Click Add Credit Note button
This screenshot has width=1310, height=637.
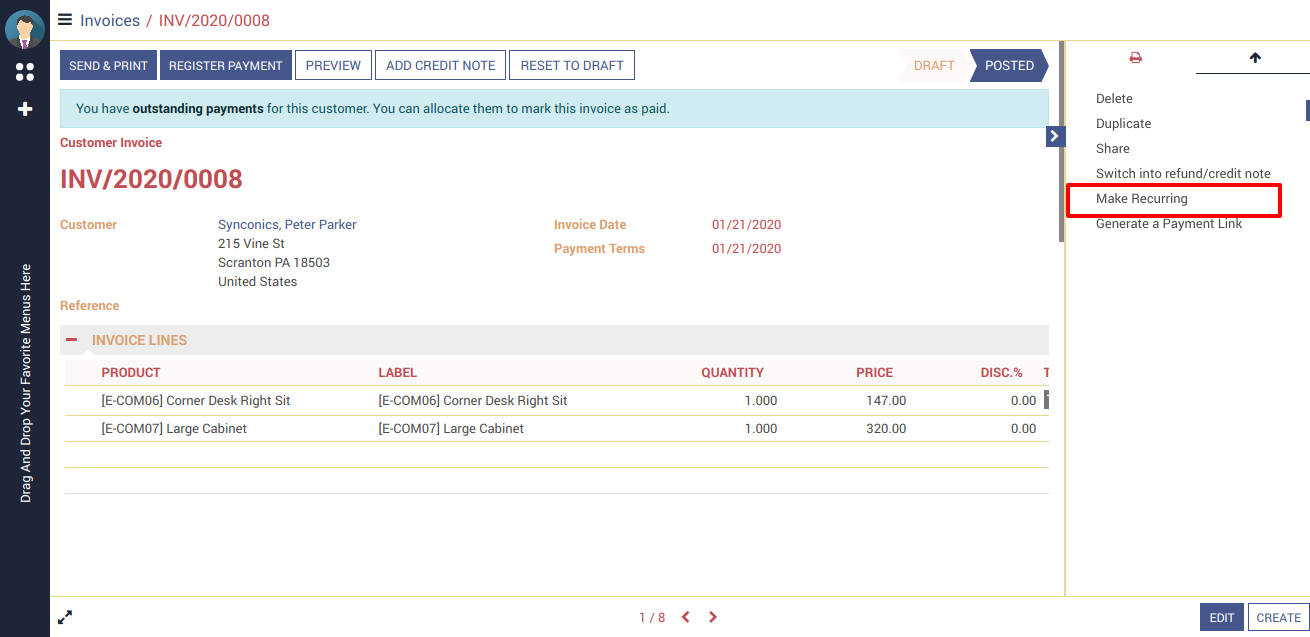coord(440,65)
